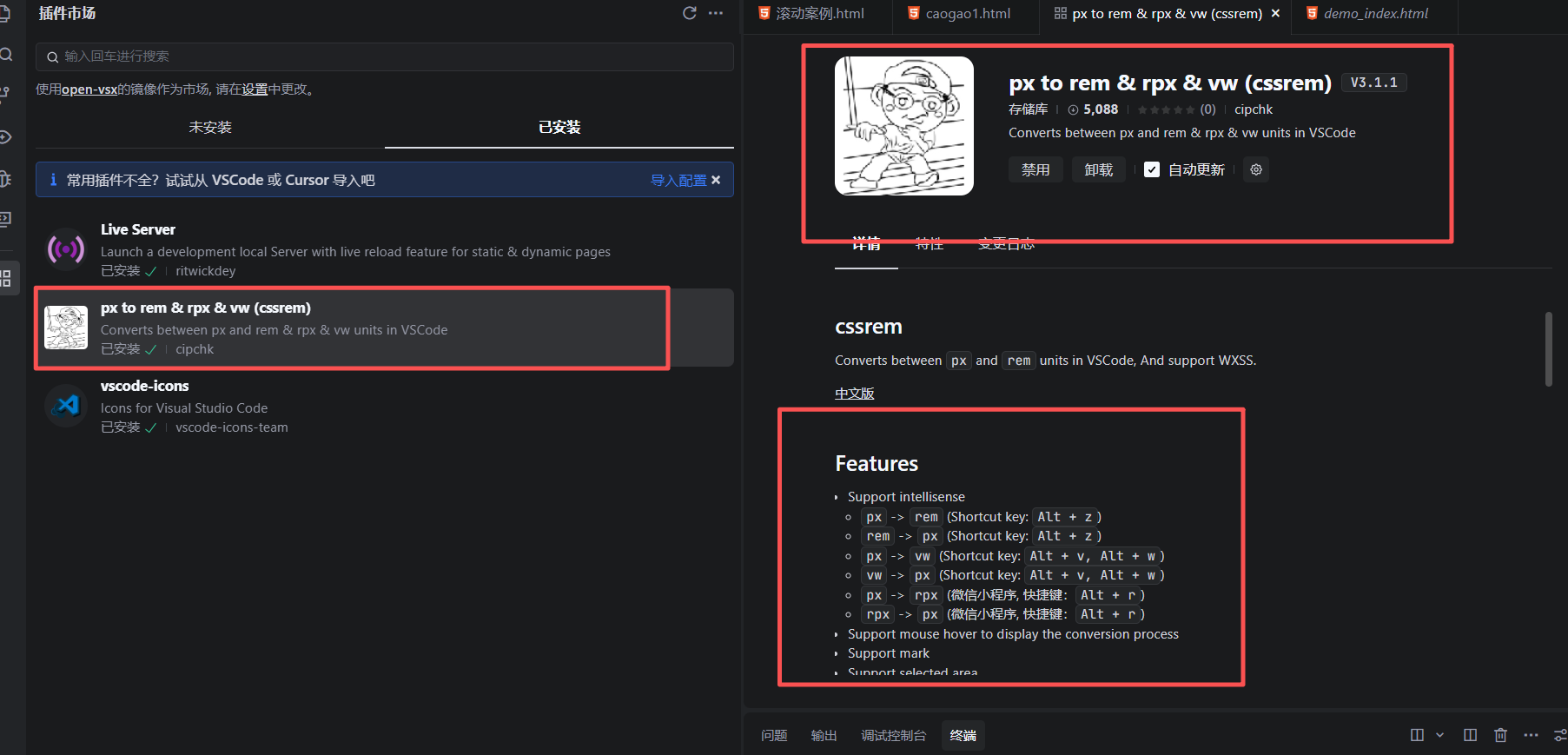Select the px to rem & rpx & vw list row
Image resolution: width=1568 pixels, height=755 pixels.
(x=385, y=328)
